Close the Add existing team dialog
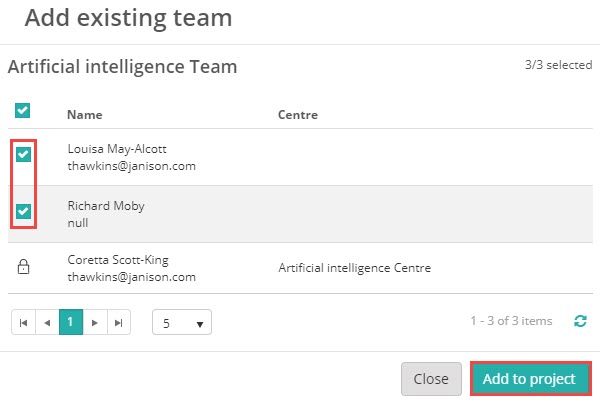 coord(431,379)
